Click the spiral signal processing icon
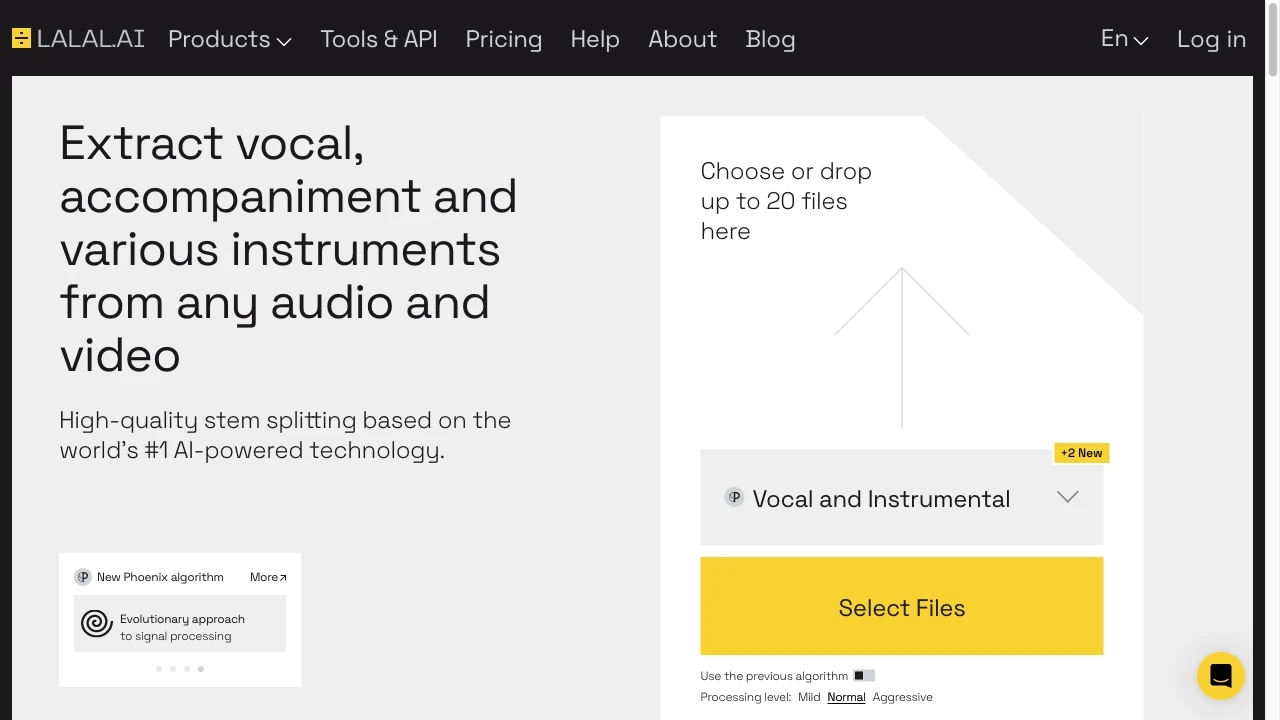This screenshot has height=720, width=1280. (96, 623)
